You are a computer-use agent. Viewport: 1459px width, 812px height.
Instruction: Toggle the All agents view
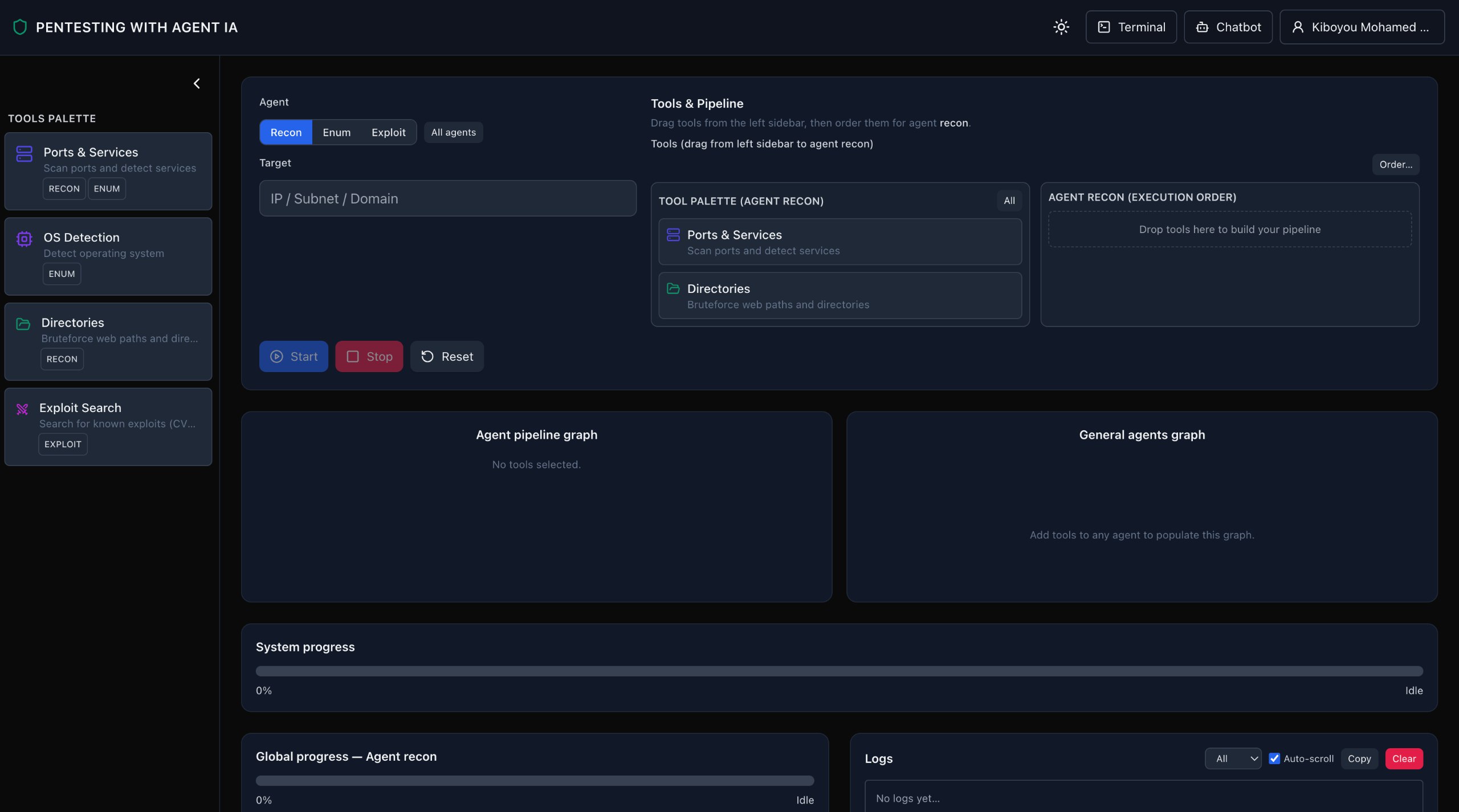[x=453, y=132]
